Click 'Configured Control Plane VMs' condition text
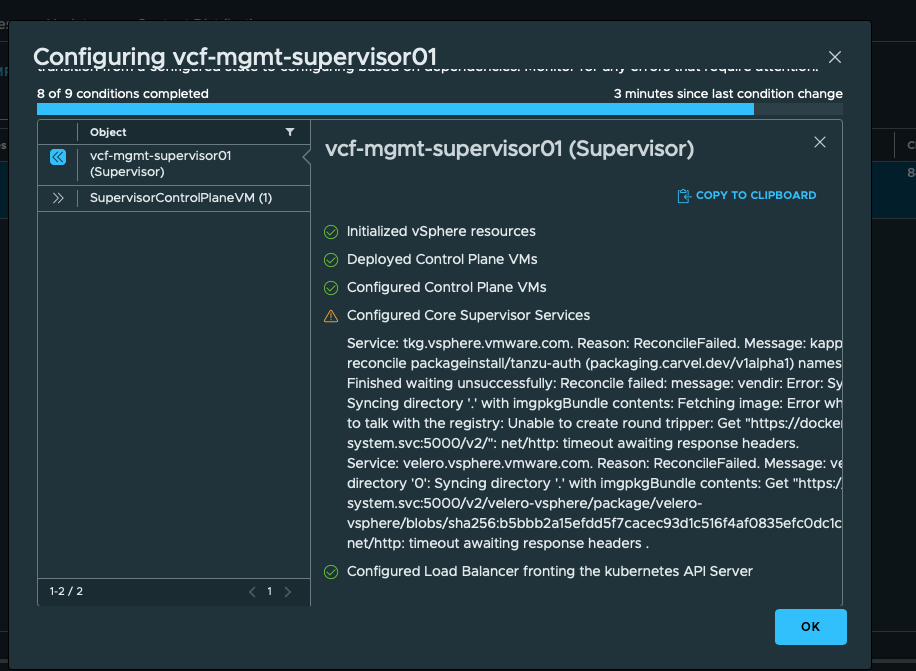The height and width of the screenshot is (671, 916). pyautogui.click(x=447, y=287)
